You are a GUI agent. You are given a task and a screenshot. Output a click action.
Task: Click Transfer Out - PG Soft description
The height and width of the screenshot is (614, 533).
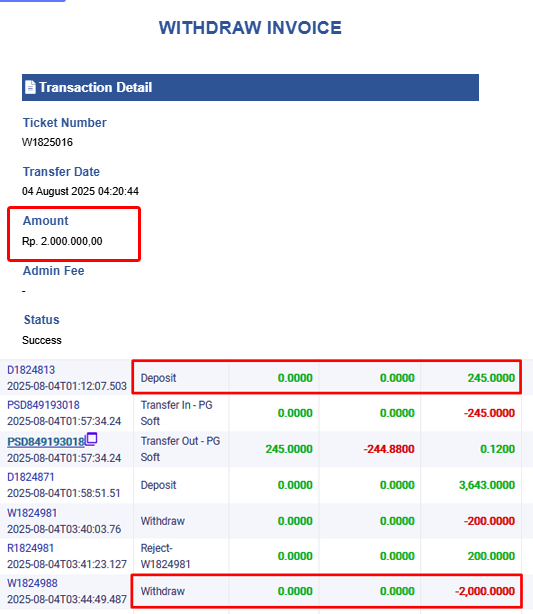[x=181, y=449]
